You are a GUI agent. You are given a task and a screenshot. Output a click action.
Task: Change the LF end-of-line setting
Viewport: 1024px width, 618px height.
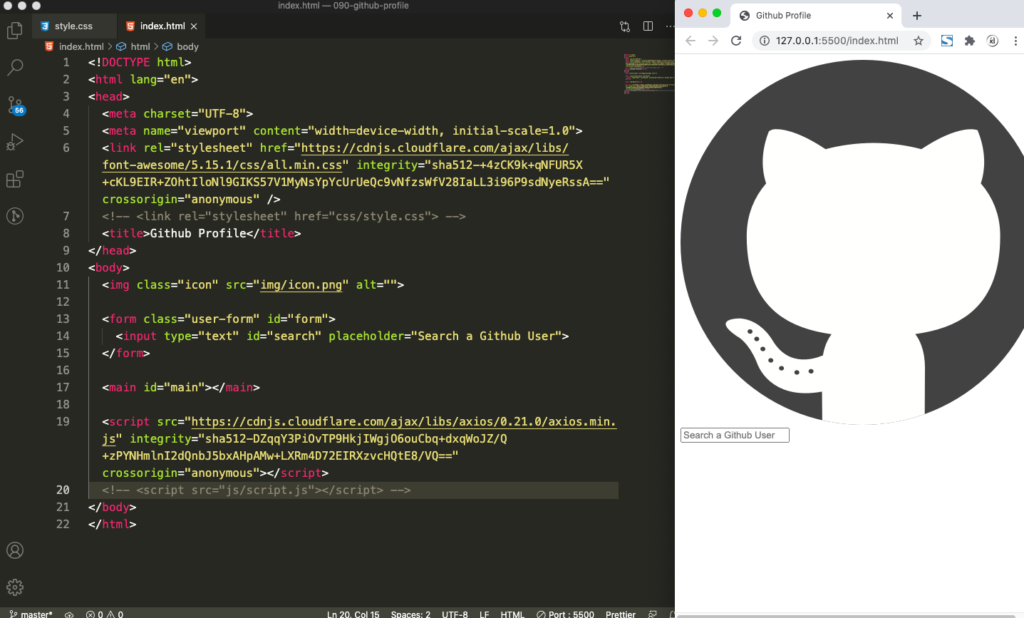[x=484, y=614]
